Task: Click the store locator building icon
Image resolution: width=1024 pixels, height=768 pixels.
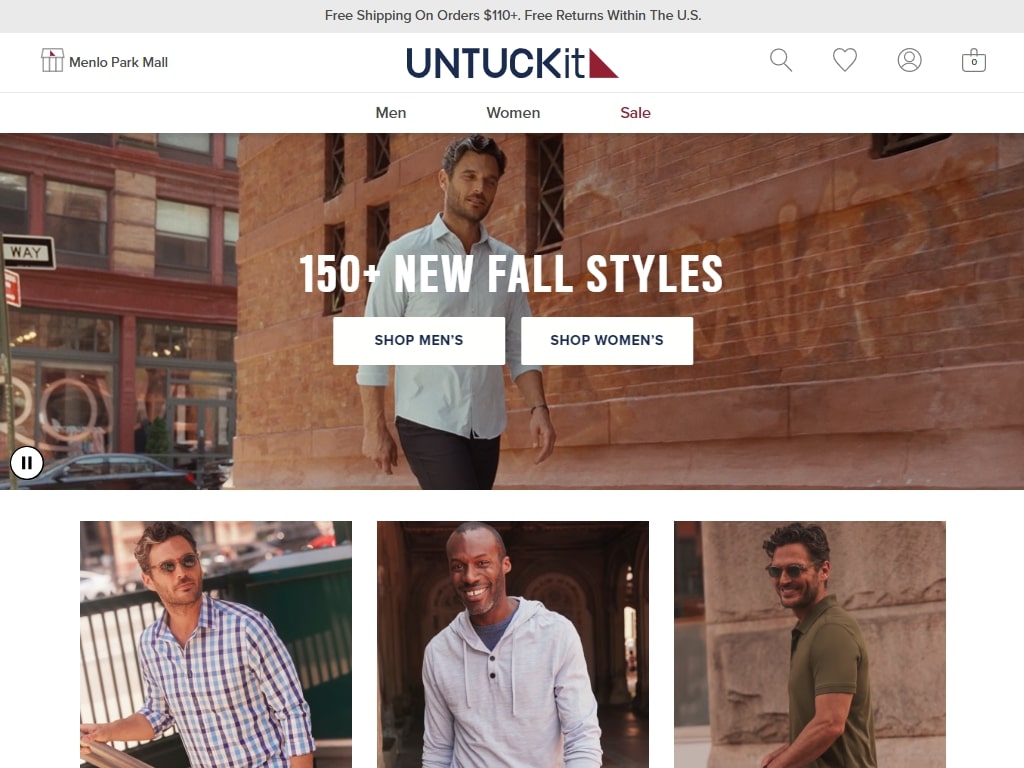Action: click(x=52, y=60)
